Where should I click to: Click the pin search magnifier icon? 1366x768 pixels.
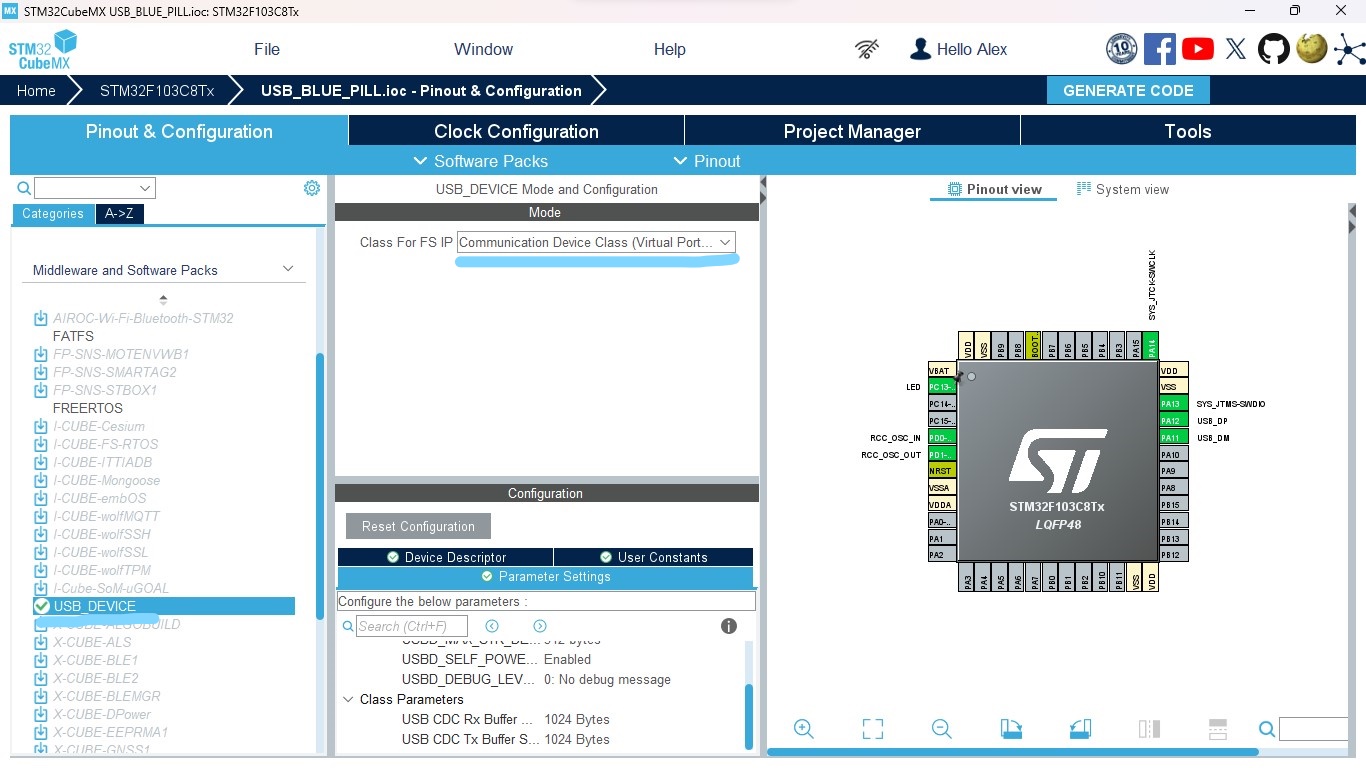tap(1267, 729)
